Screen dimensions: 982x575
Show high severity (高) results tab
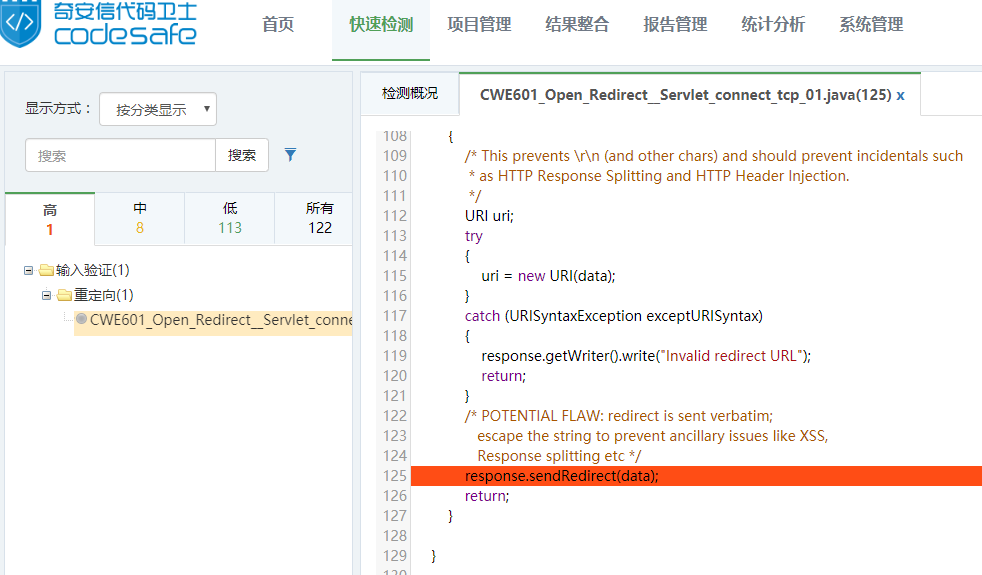50,219
